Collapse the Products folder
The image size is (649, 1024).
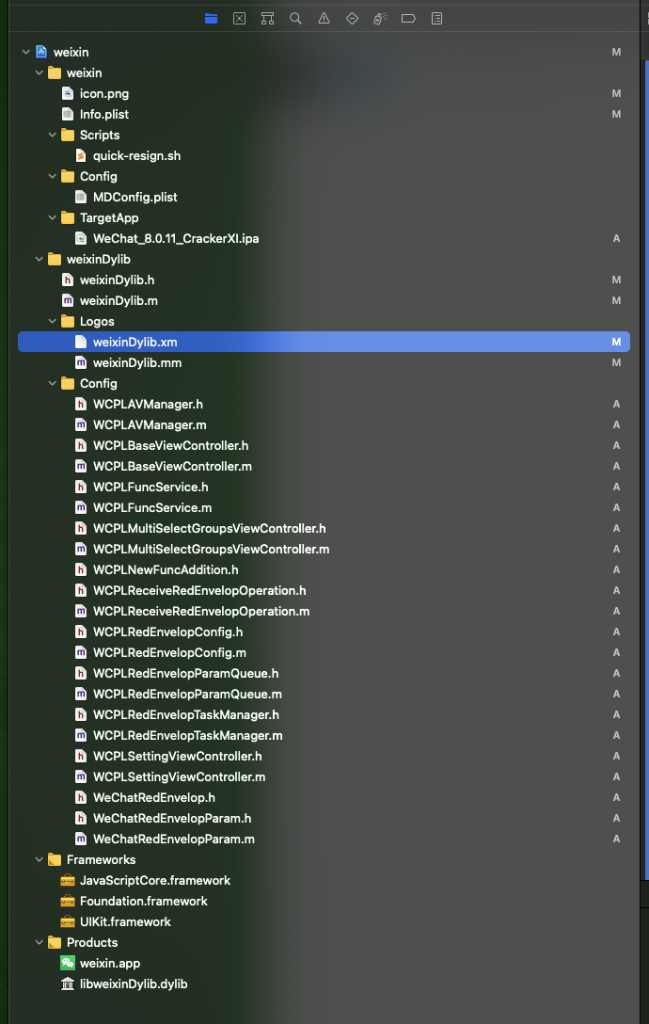tap(39, 943)
